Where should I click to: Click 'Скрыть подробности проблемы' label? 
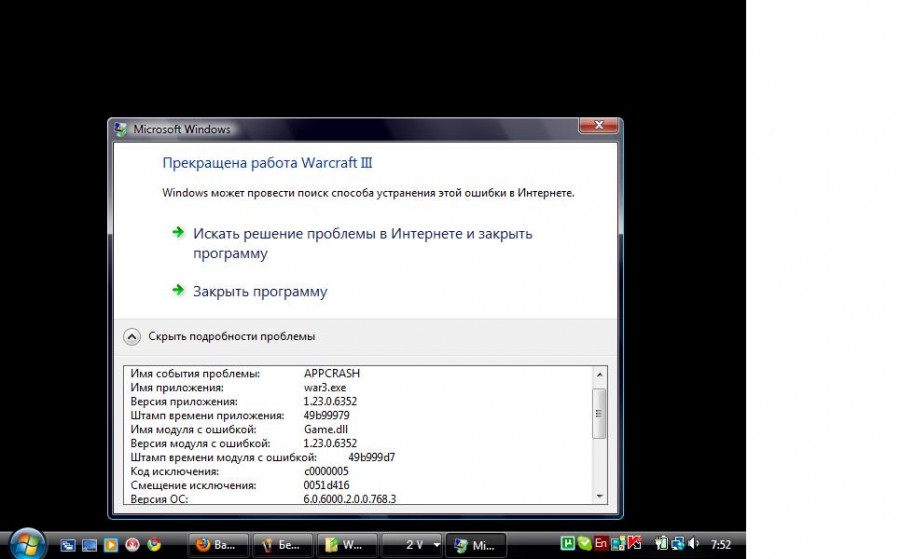231,336
